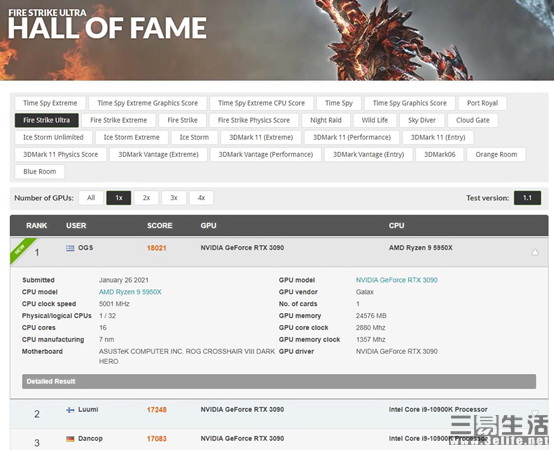Screen dimensions: 554x450
Task: Click the score 17083
Action: pyautogui.click(x=157, y=439)
